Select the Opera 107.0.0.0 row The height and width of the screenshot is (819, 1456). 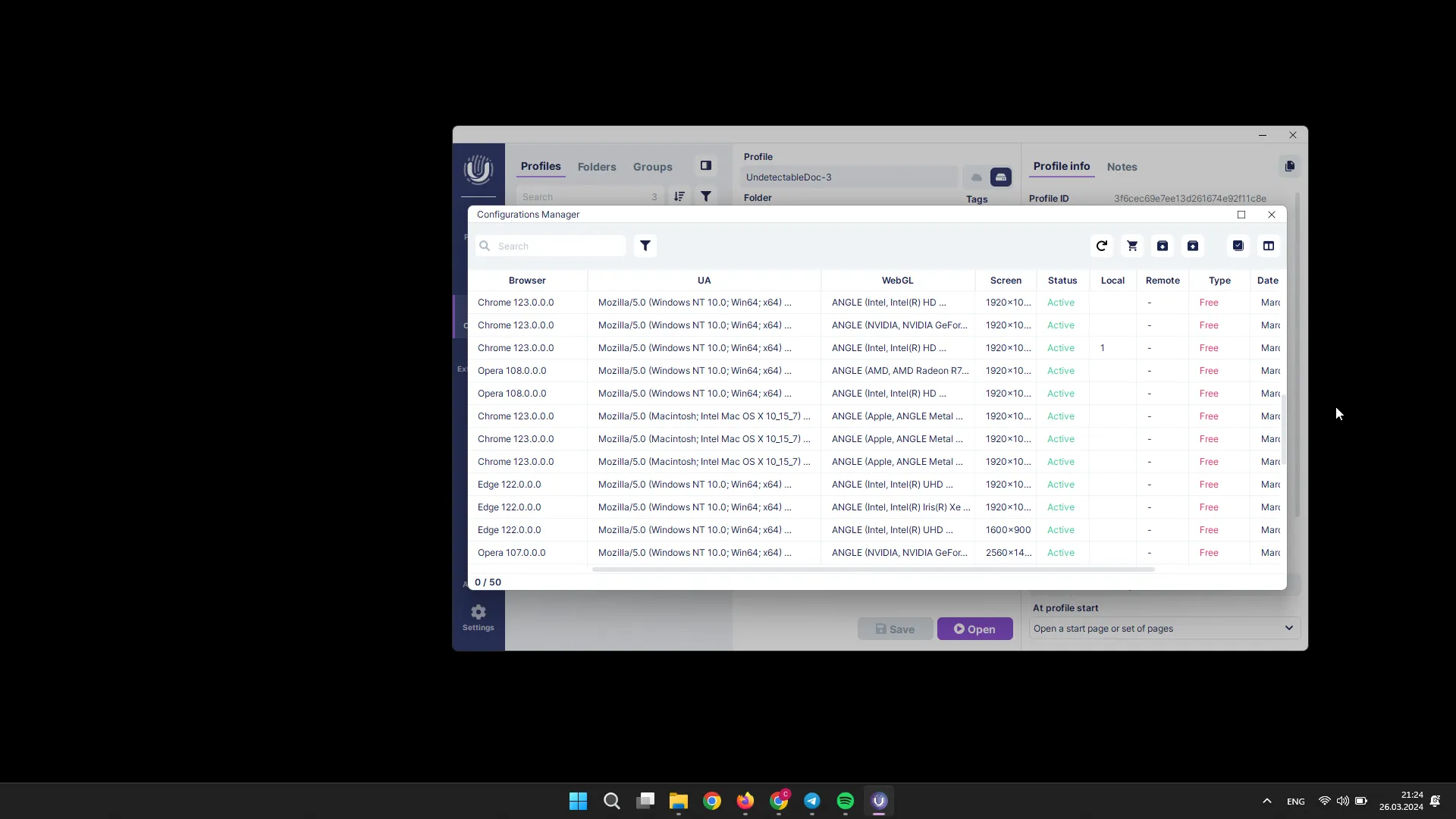pos(874,553)
